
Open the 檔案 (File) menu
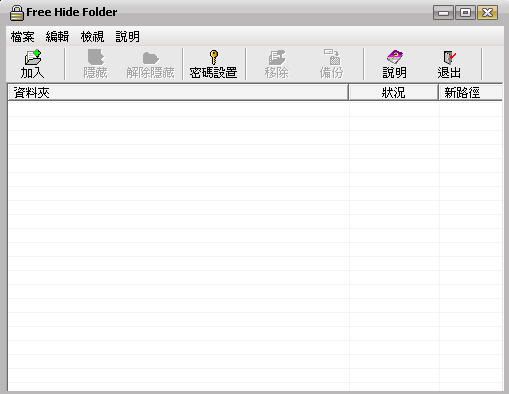coord(22,36)
